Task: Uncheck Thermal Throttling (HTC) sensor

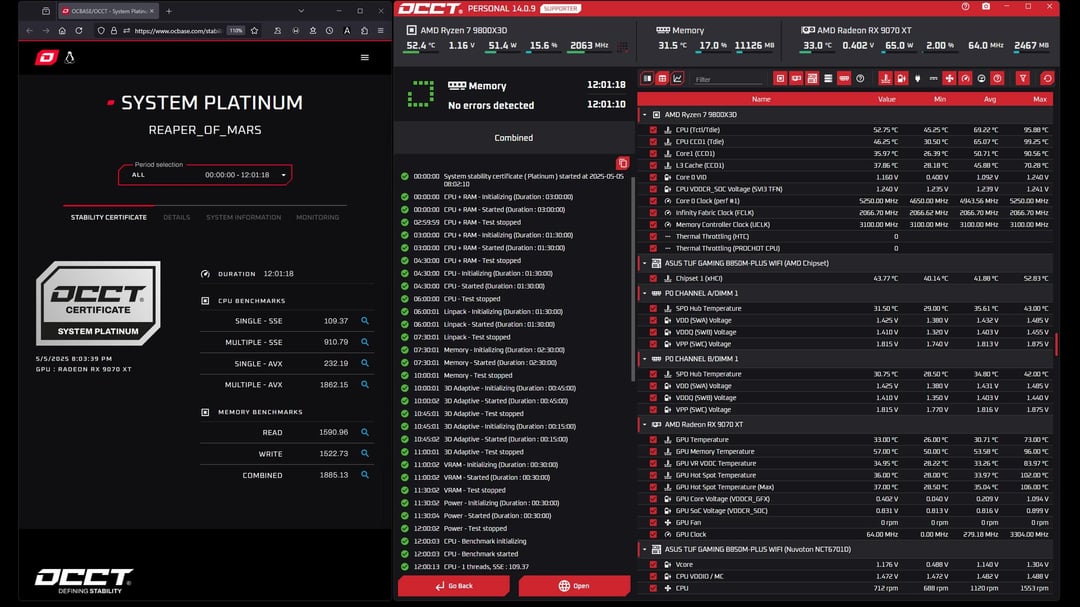Action: pyautogui.click(x=653, y=236)
